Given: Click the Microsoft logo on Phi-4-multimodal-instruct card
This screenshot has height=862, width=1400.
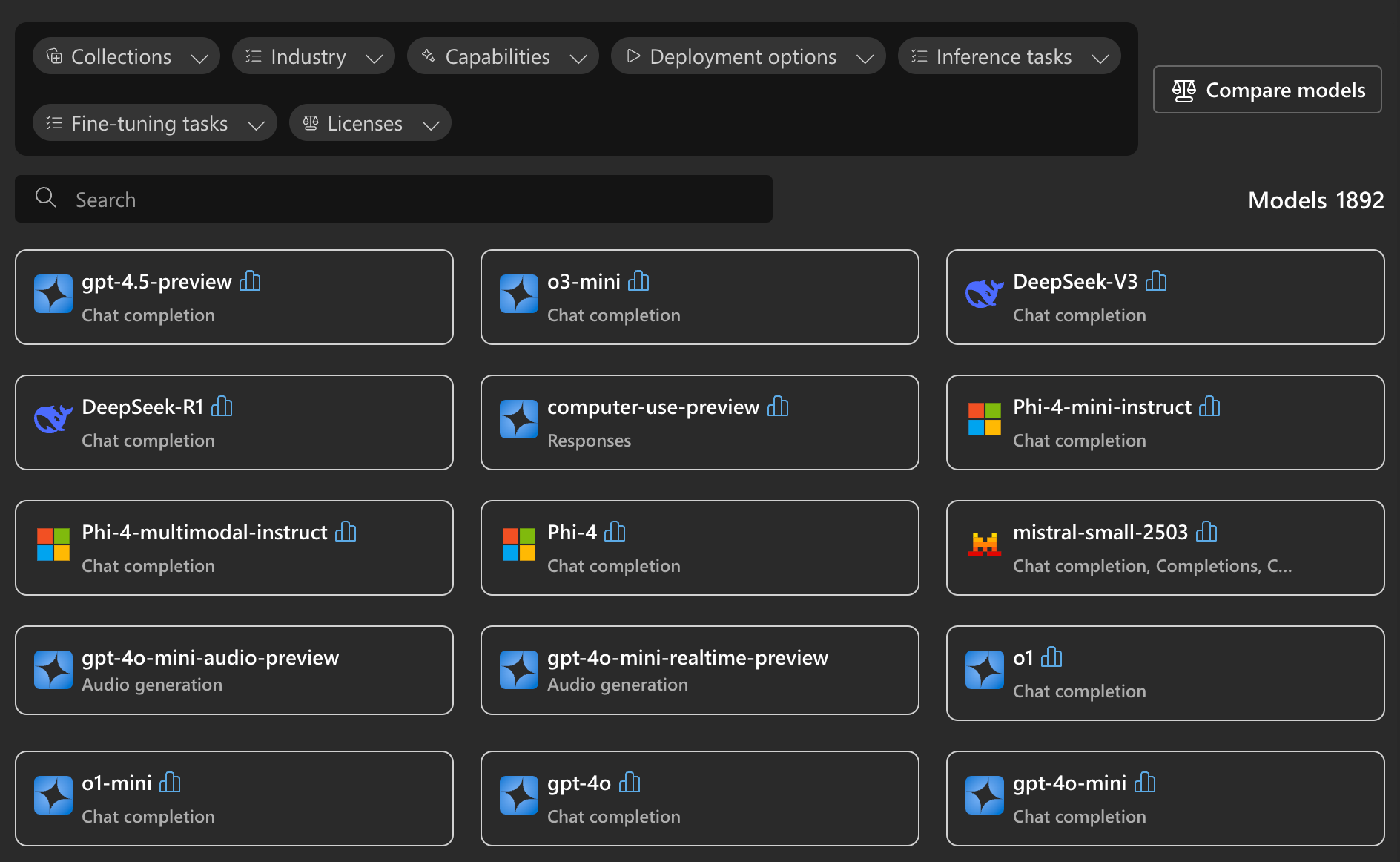Looking at the screenshot, I should tap(53, 544).
